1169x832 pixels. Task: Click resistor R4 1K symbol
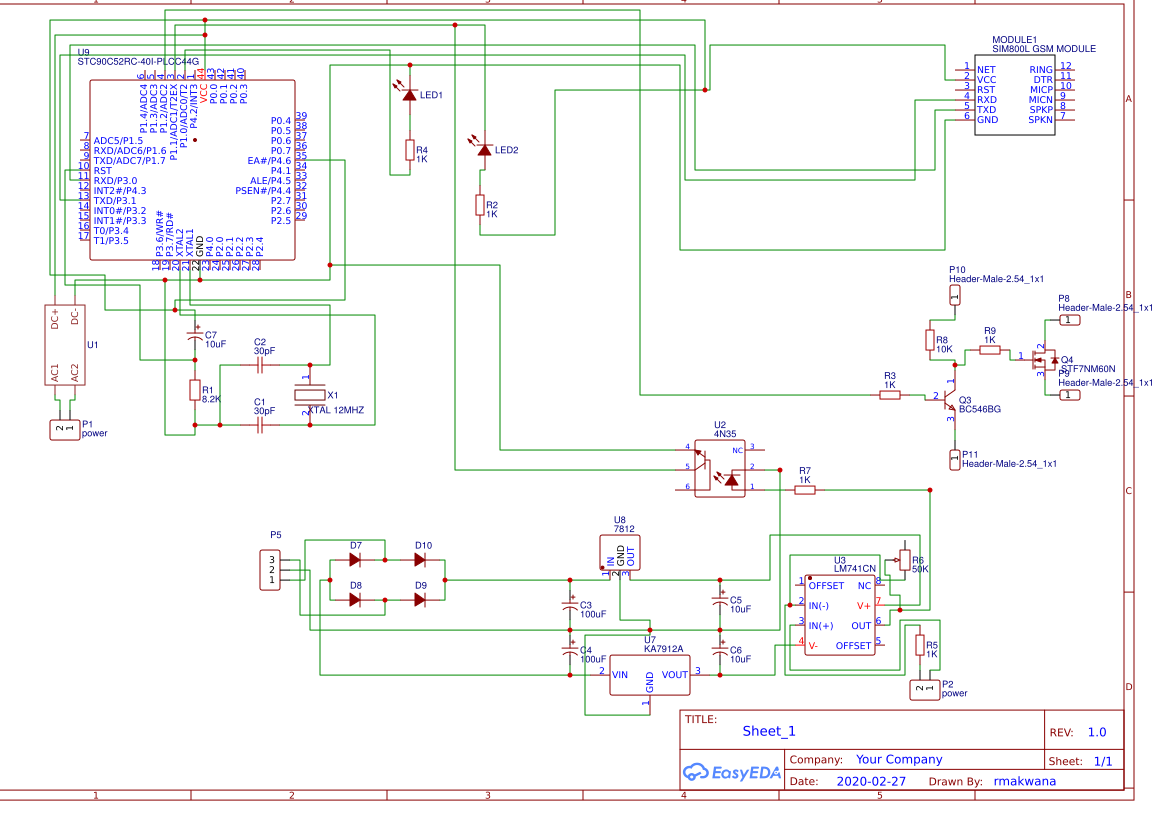[410, 150]
